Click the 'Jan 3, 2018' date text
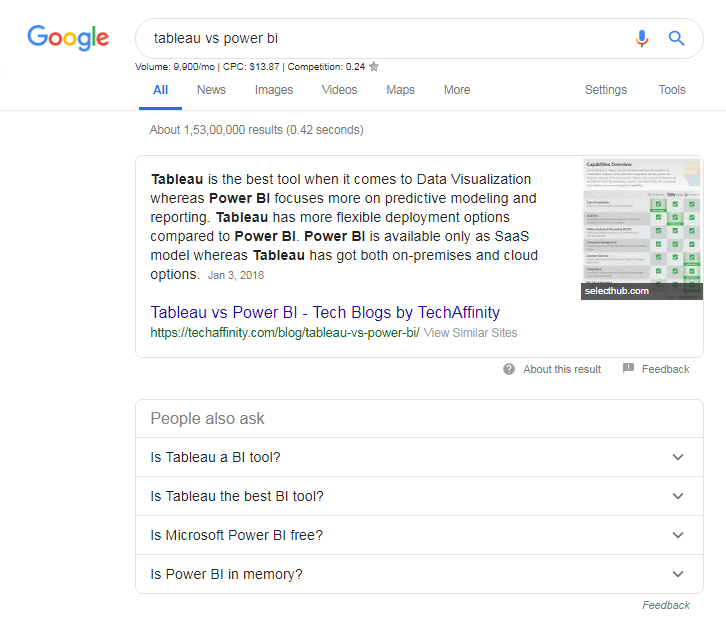The height and width of the screenshot is (636, 726). pos(236,275)
